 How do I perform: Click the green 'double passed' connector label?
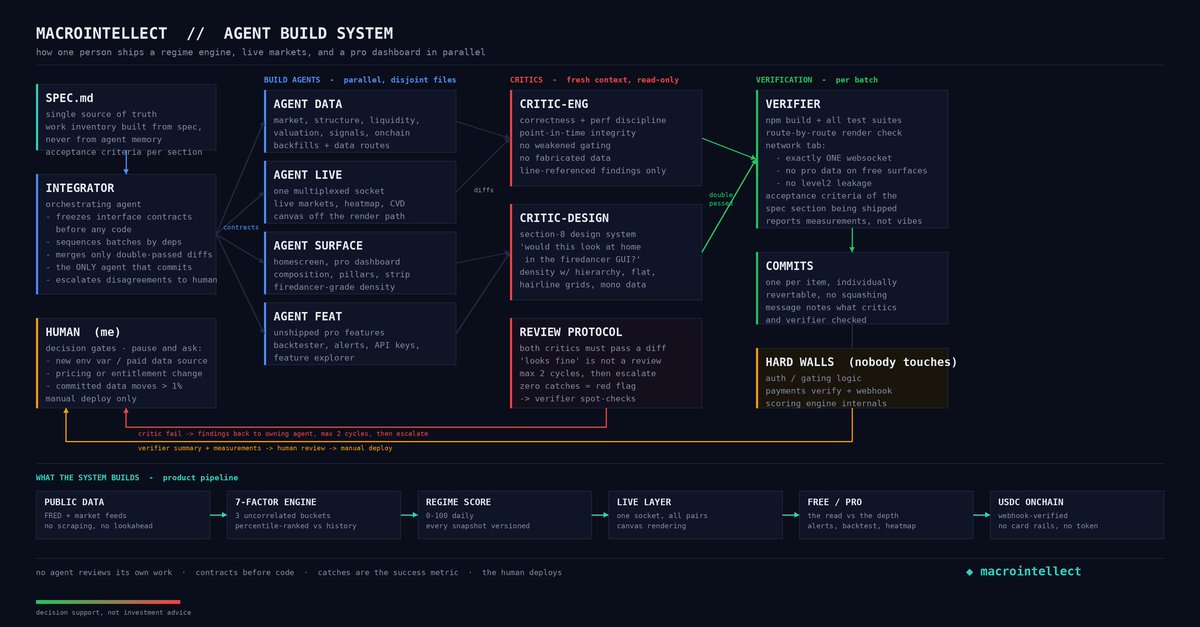pyautogui.click(x=721, y=199)
